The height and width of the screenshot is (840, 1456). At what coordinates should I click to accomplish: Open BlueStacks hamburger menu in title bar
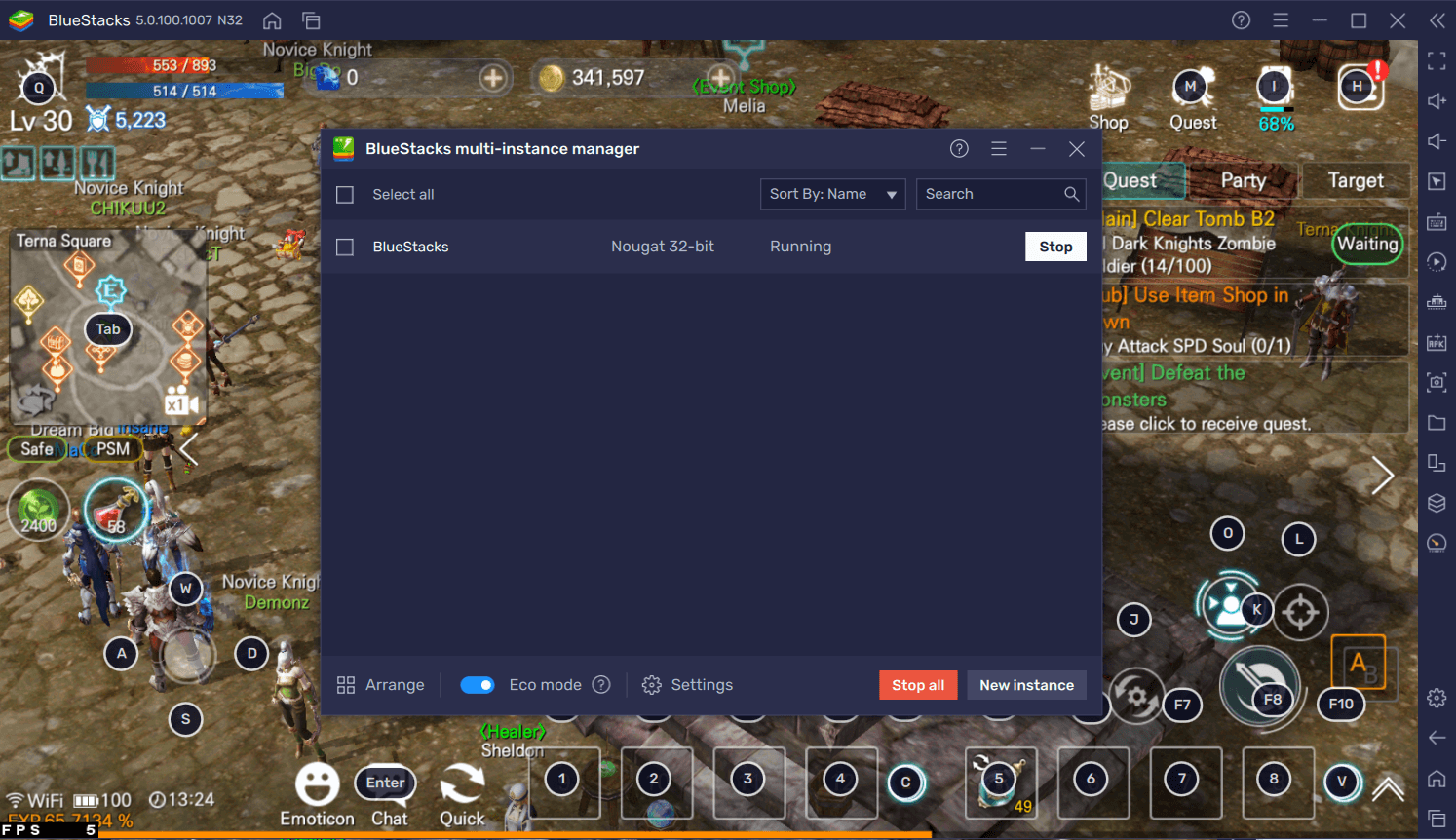tap(1281, 20)
